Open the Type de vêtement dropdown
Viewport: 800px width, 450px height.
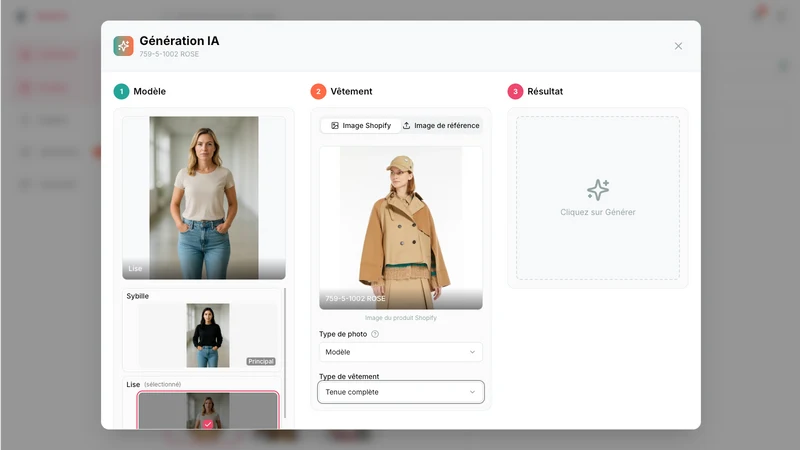(x=401, y=392)
